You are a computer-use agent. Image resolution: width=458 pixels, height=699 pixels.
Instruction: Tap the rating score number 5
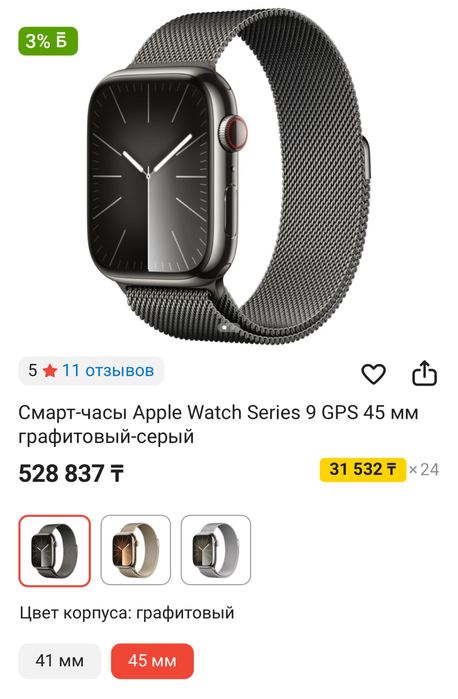click(33, 370)
